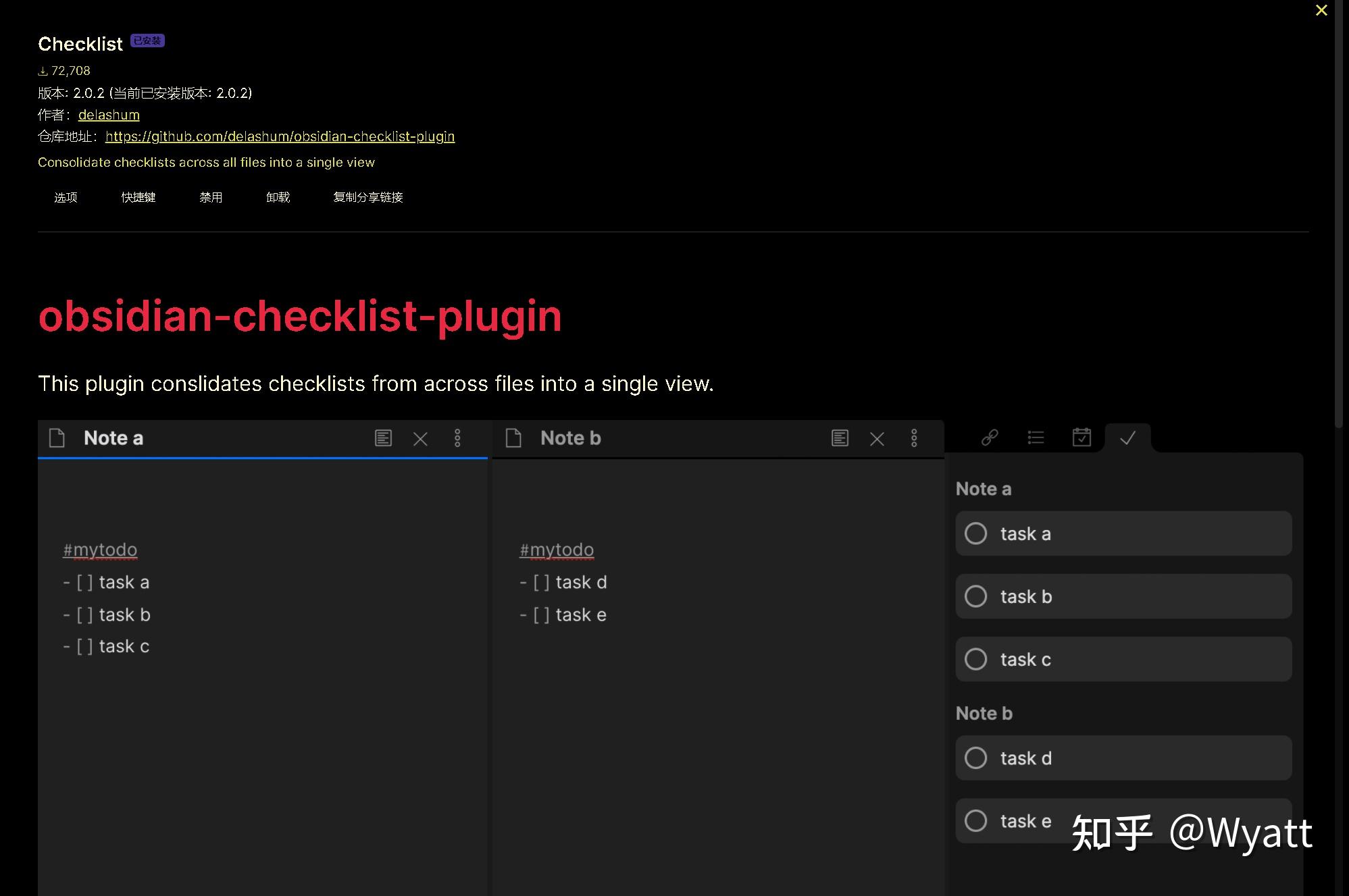Click the X icon in Note a header
The height and width of the screenshot is (896, 1349).
point(420,439)
